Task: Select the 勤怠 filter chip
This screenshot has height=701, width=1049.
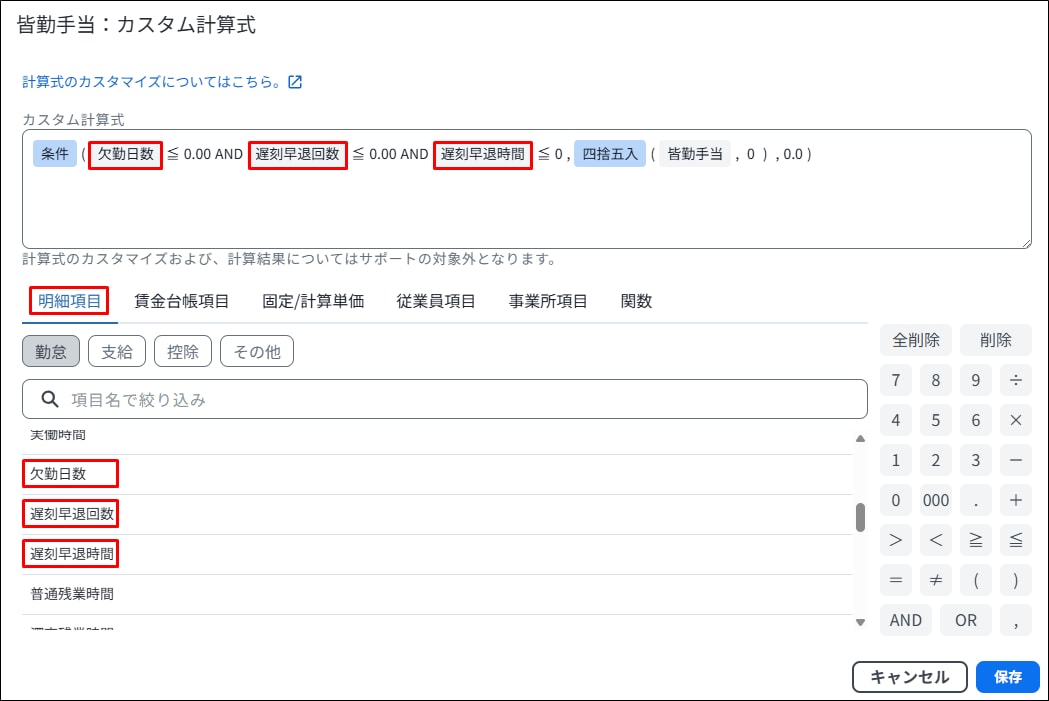Action: click(x=51, y=352)
